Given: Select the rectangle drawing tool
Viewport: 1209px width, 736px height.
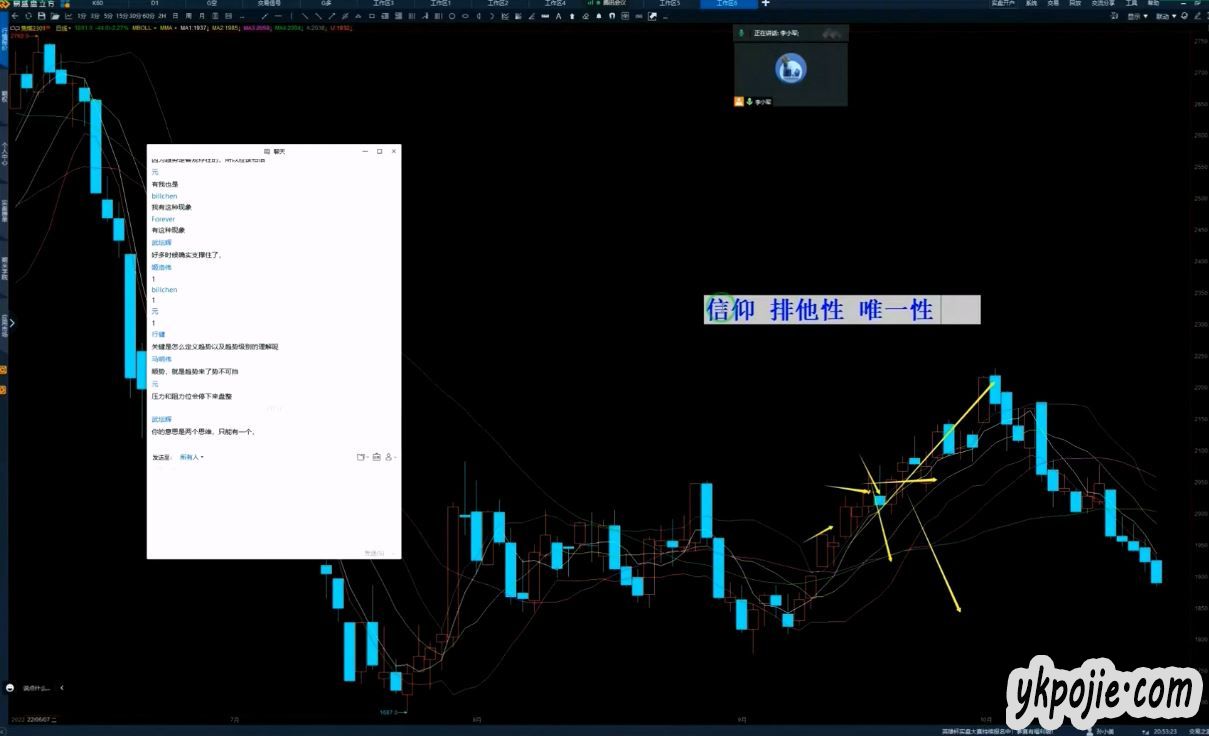Looking at the screenshot, I should (x=372, y=16).
